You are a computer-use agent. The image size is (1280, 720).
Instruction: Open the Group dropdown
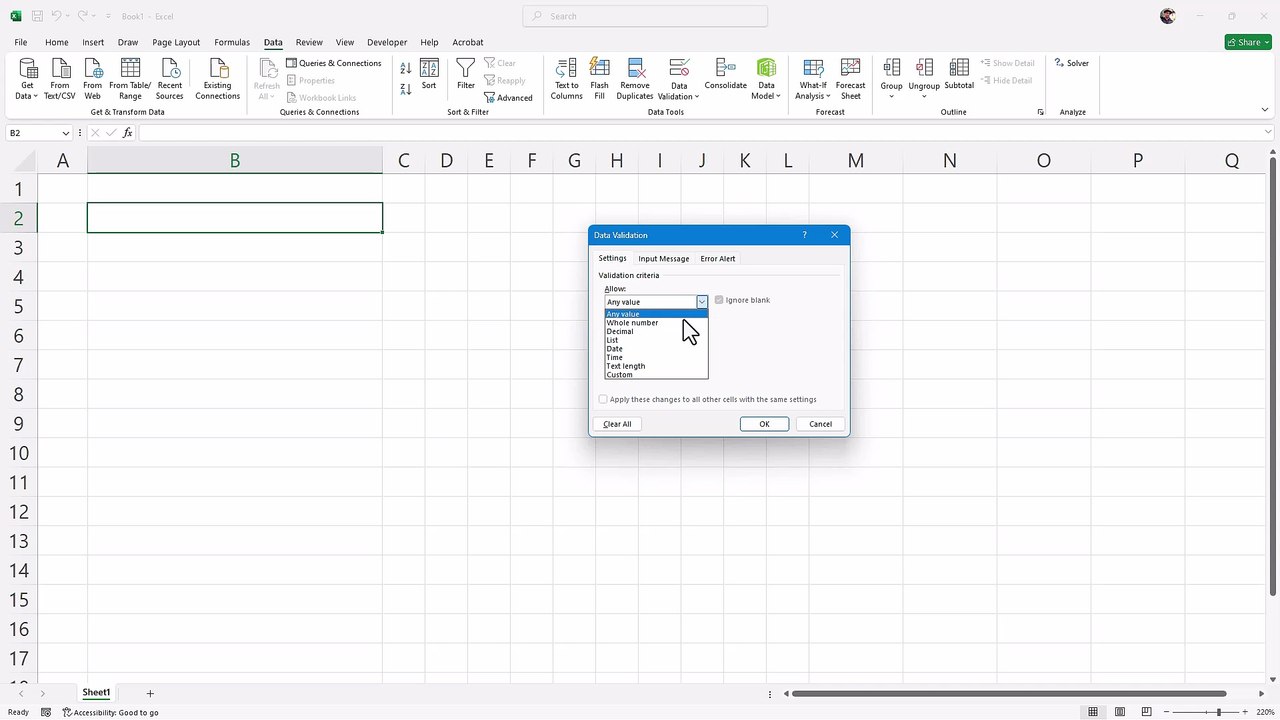coord(891,96)
